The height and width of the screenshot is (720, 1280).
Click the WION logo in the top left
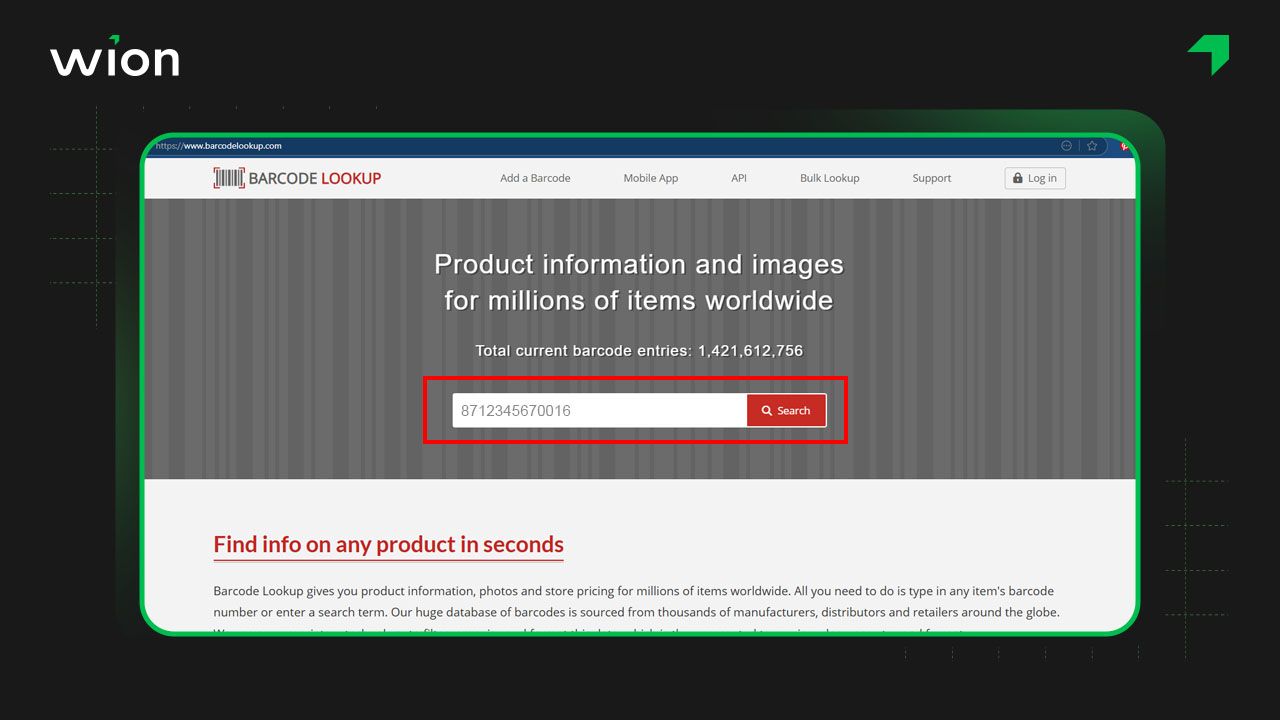(114, 58)
